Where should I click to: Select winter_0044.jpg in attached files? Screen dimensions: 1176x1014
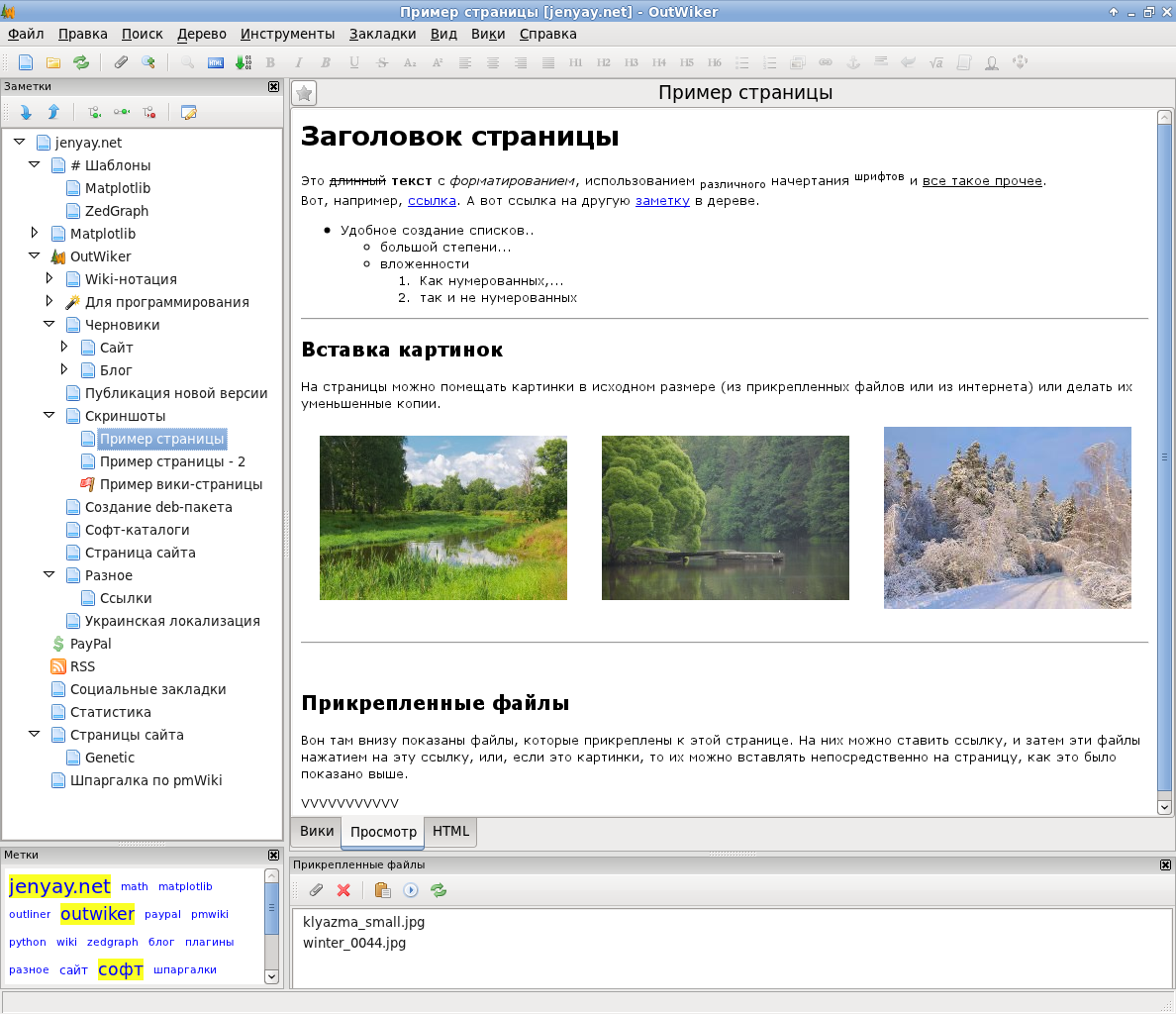(354, 943)
